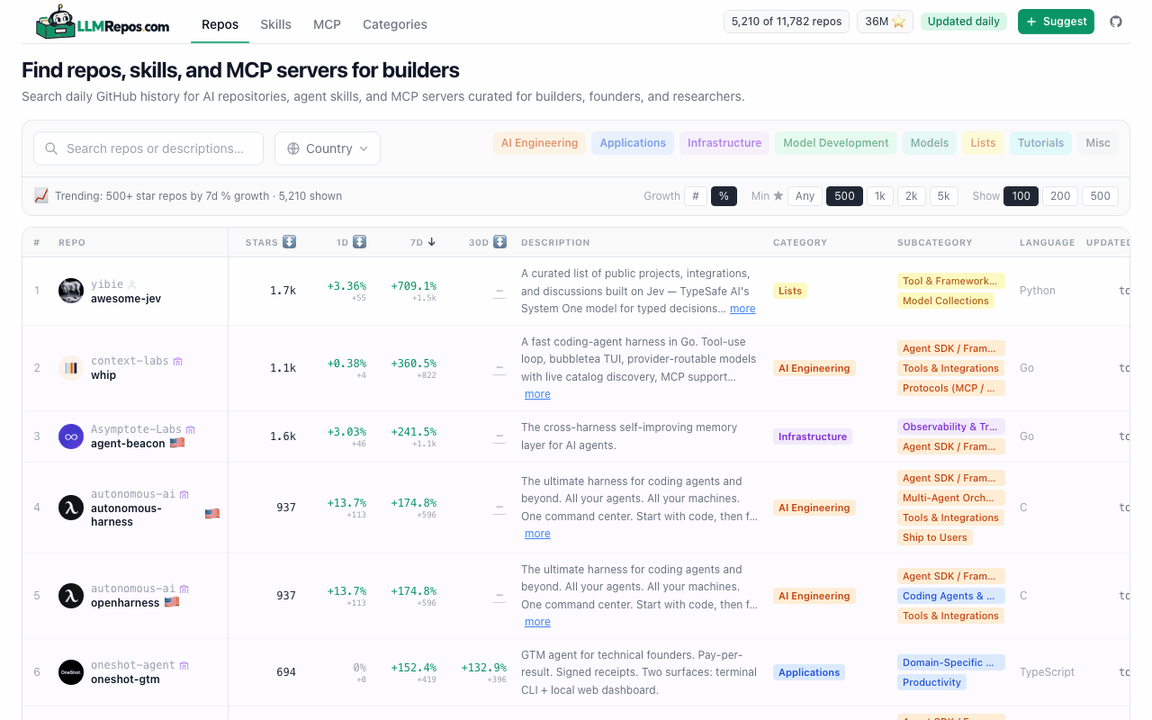1152x720 pixels.
Task: Open the Categories tab
Action: 395,24
